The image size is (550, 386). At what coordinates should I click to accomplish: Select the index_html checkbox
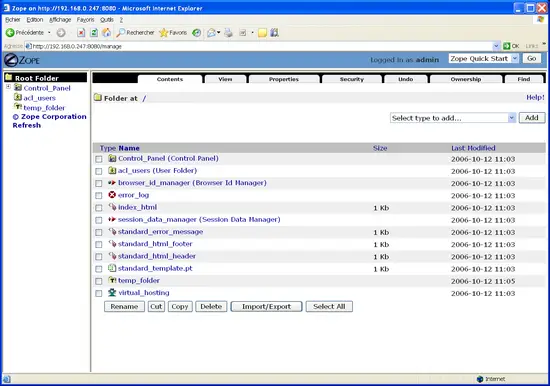(99, 208)
